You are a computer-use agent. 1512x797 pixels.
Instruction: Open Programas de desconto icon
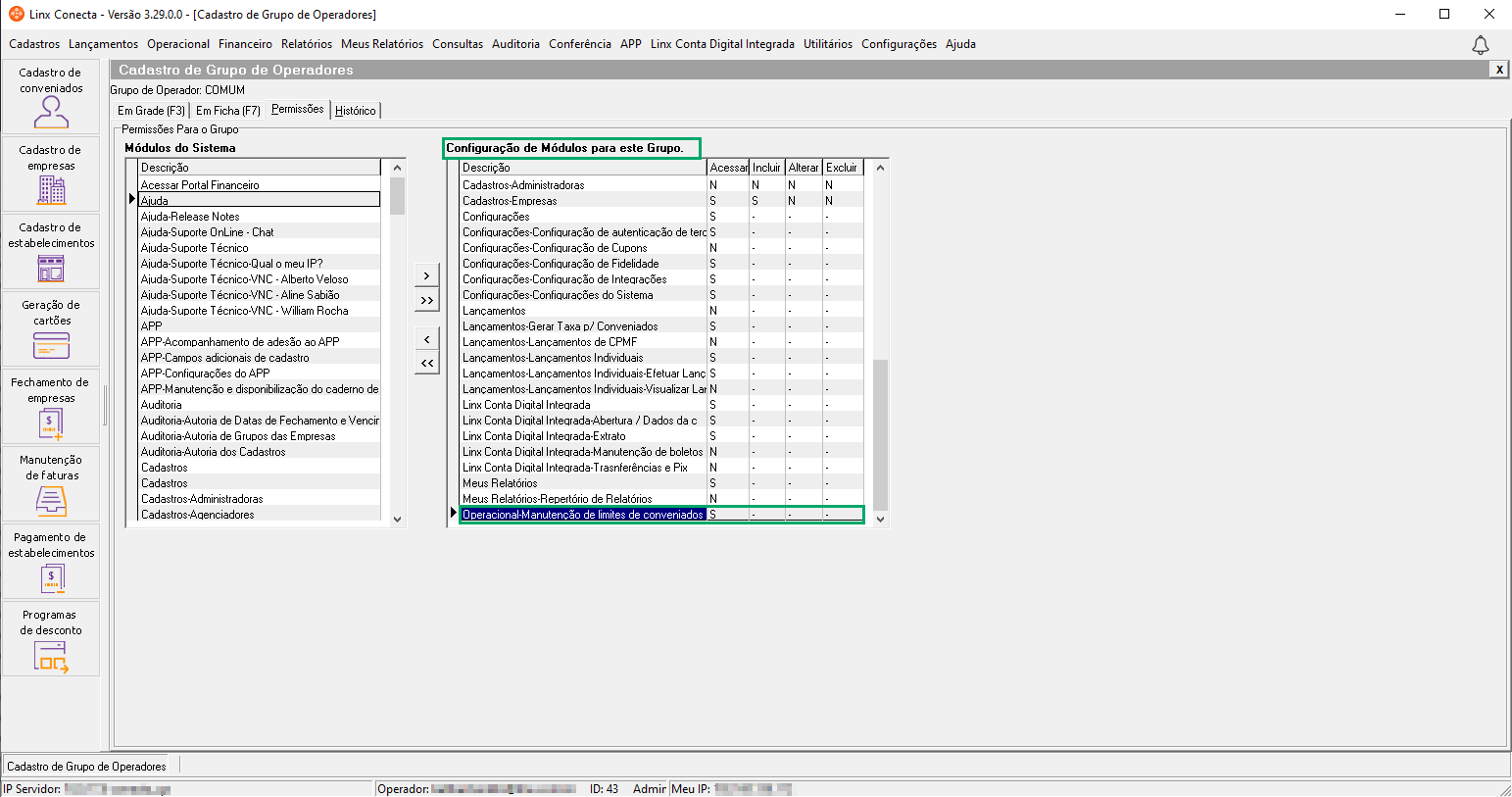click(51, 656)
